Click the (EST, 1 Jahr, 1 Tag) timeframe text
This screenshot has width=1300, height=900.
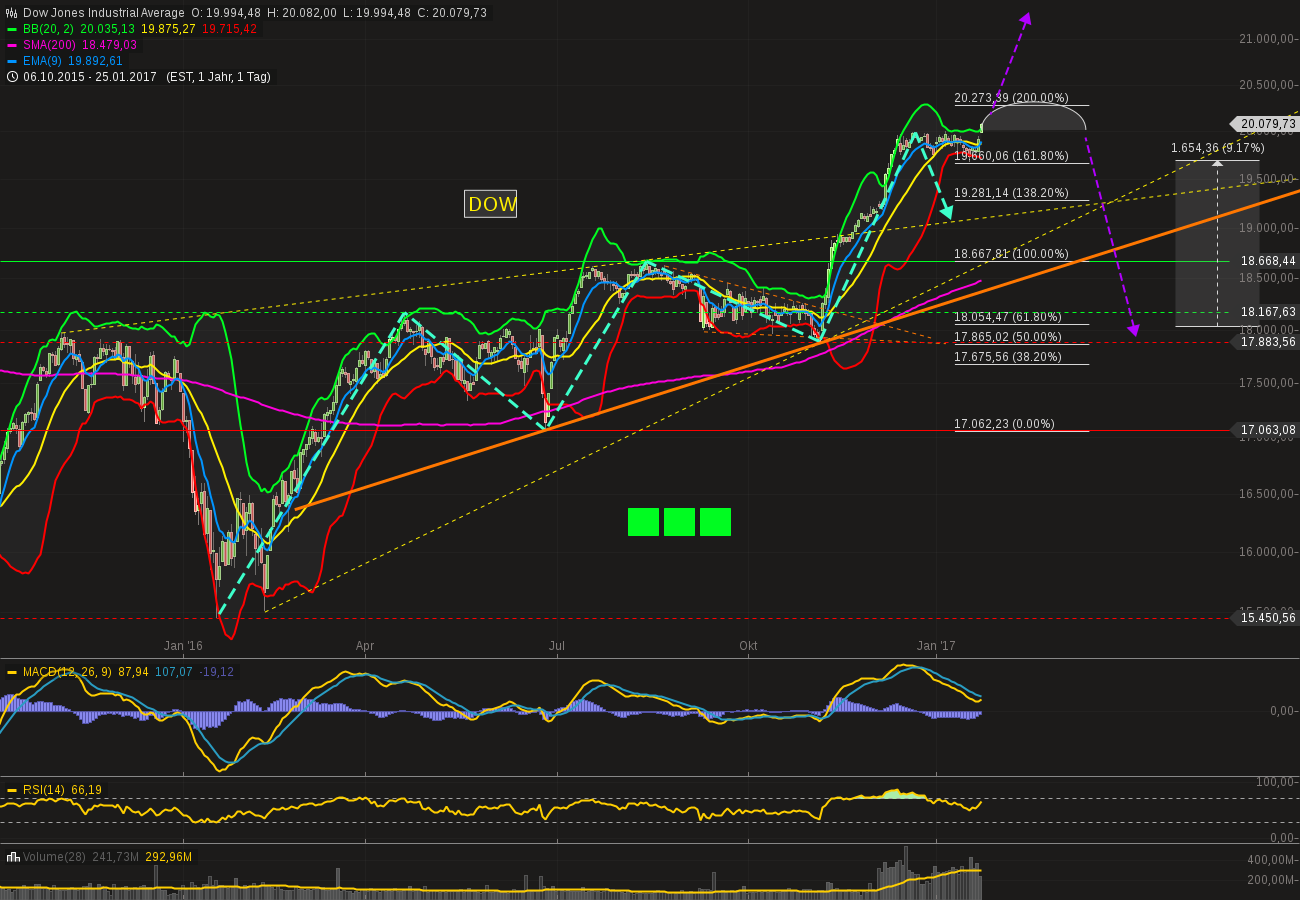(217, 77)
